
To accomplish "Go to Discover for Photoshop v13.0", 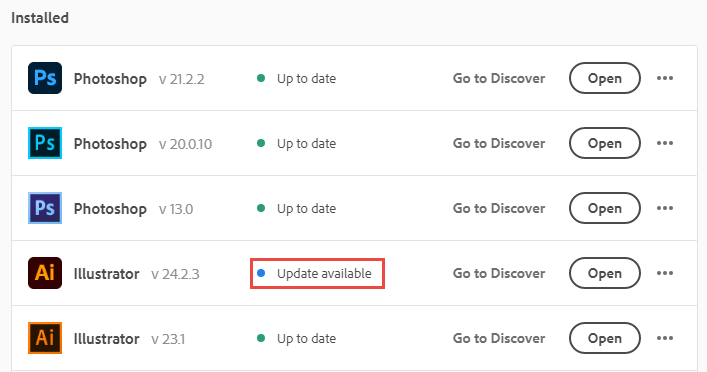I will tap(499, 208).
